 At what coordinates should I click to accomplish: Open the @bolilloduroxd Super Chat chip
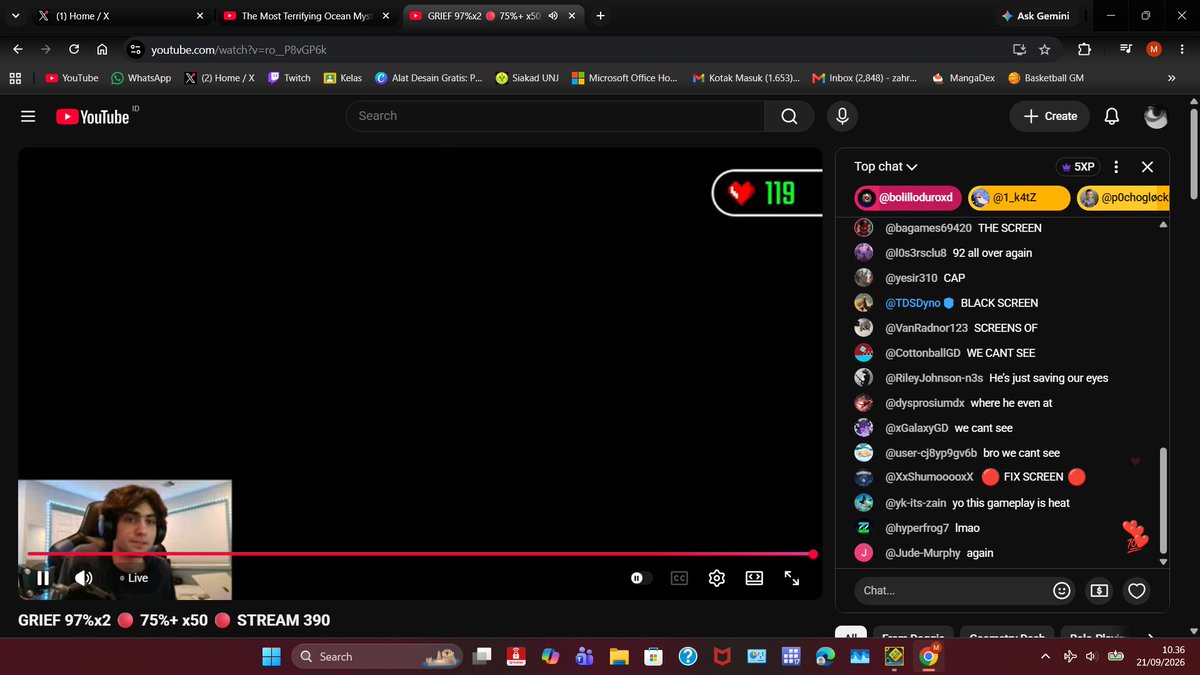point(908,199)
